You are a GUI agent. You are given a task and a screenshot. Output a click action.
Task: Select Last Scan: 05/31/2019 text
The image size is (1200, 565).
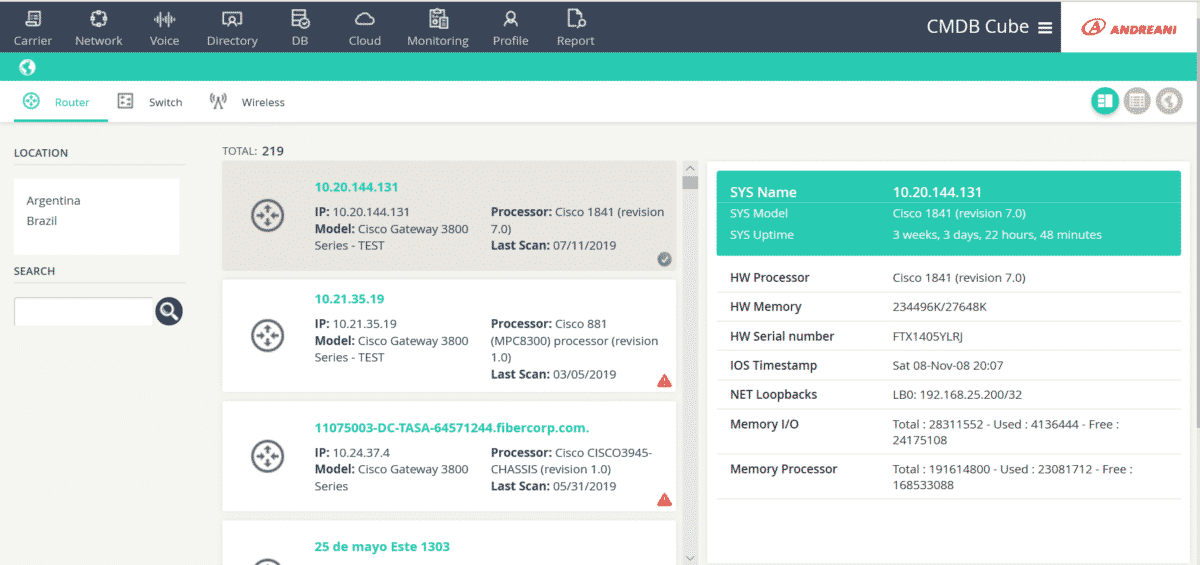point(554,486)
